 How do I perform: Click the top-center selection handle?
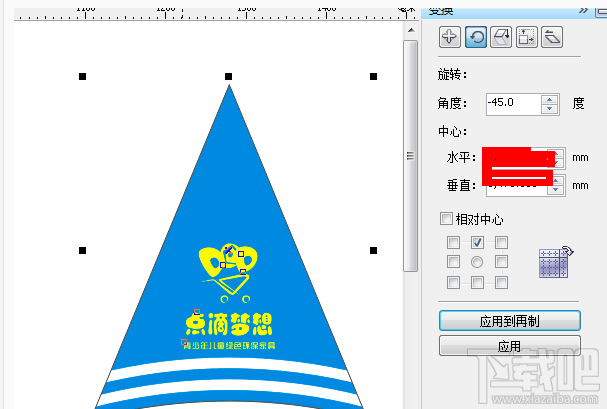click(x=228, y=77)
